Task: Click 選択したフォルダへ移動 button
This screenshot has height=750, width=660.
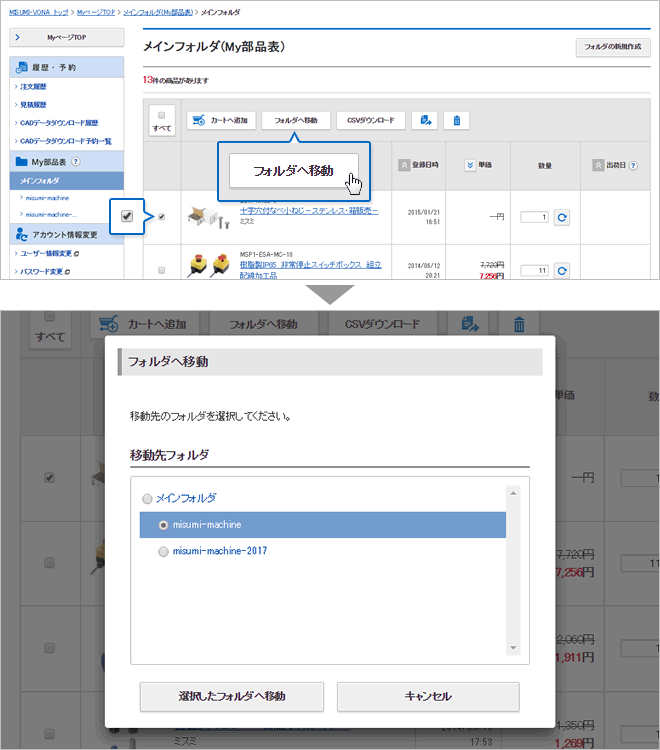Action: (232, 696)
